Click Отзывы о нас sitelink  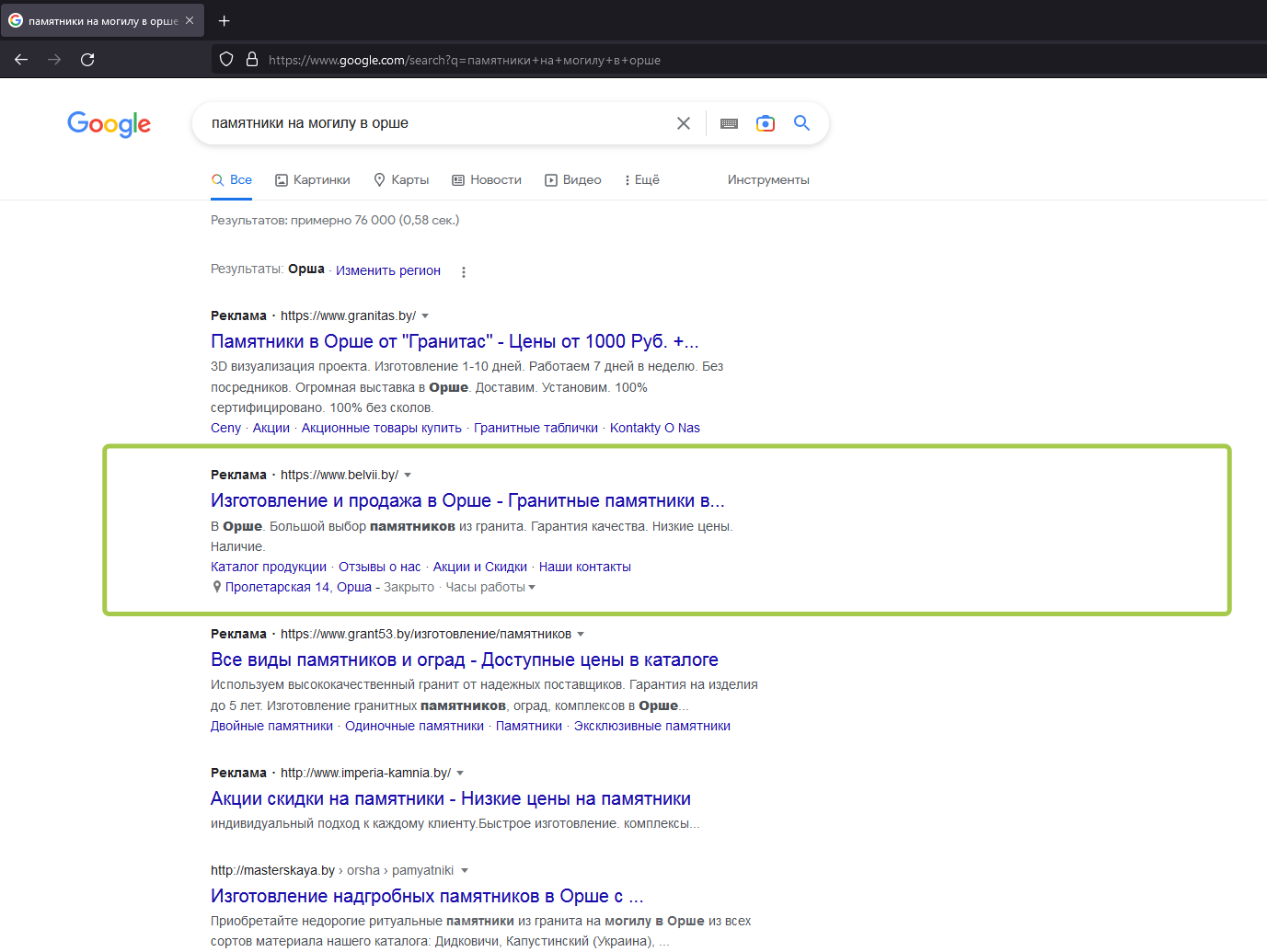point(380,567)
